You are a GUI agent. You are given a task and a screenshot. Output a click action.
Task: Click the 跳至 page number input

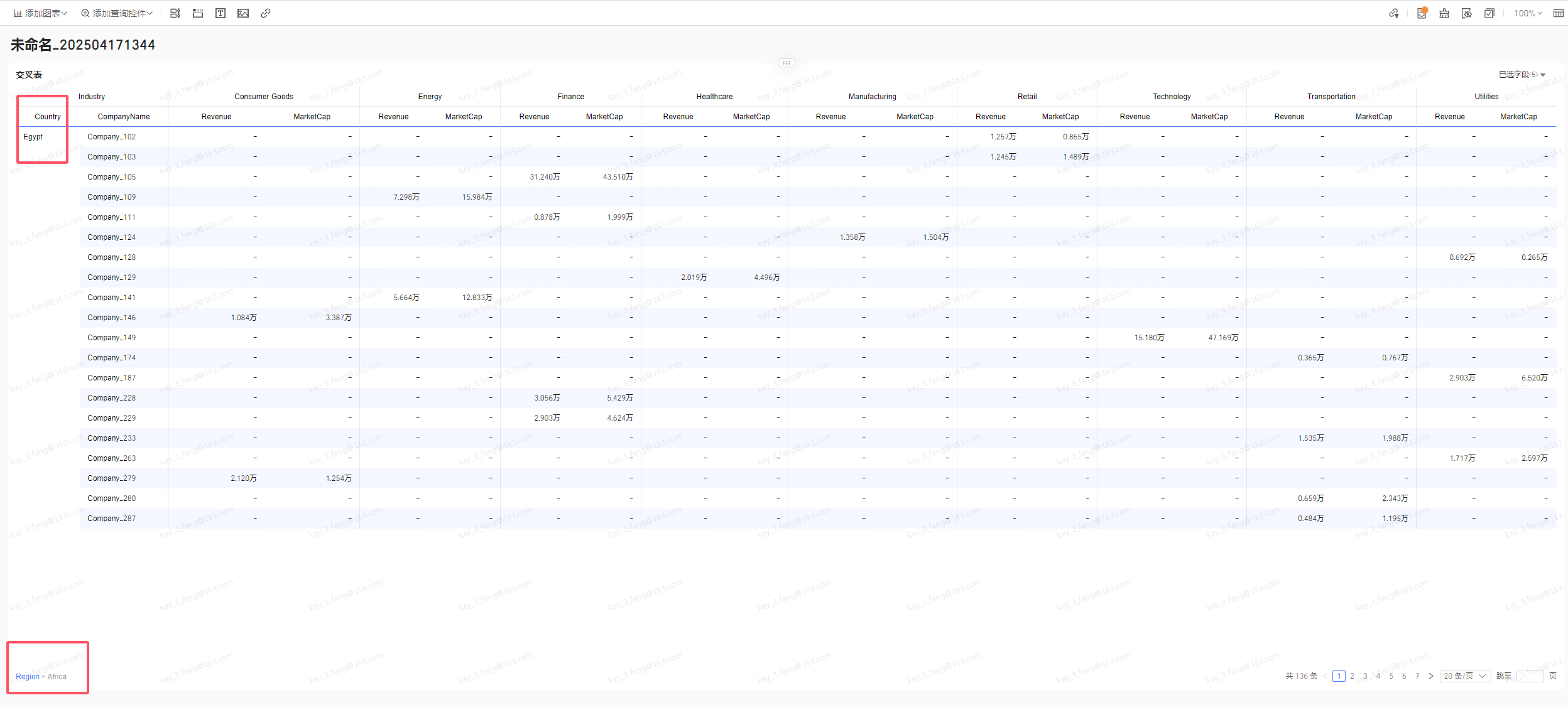[x=1530, y=676]
